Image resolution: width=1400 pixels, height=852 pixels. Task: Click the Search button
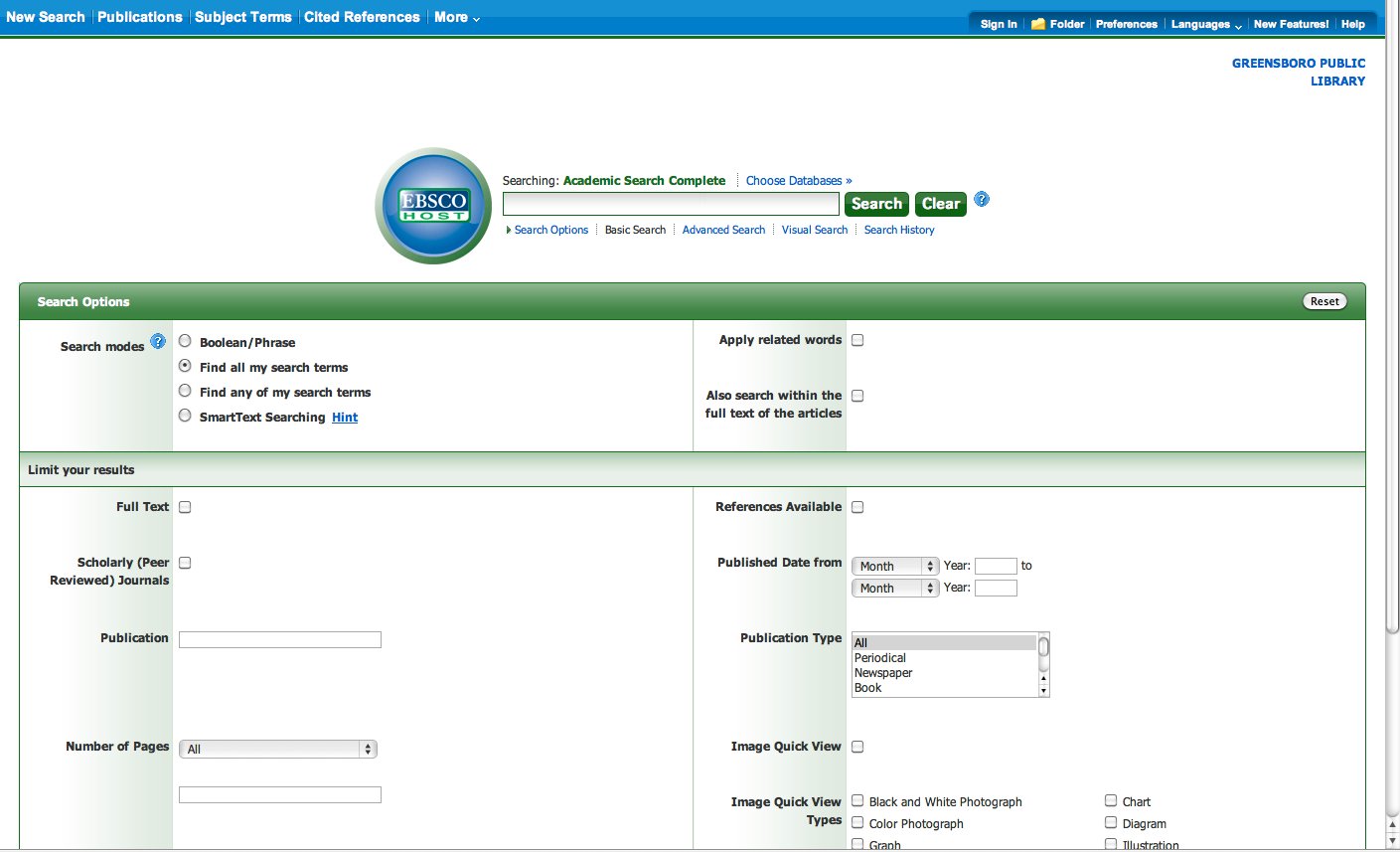pyautogui.click(x=875, y=203)
